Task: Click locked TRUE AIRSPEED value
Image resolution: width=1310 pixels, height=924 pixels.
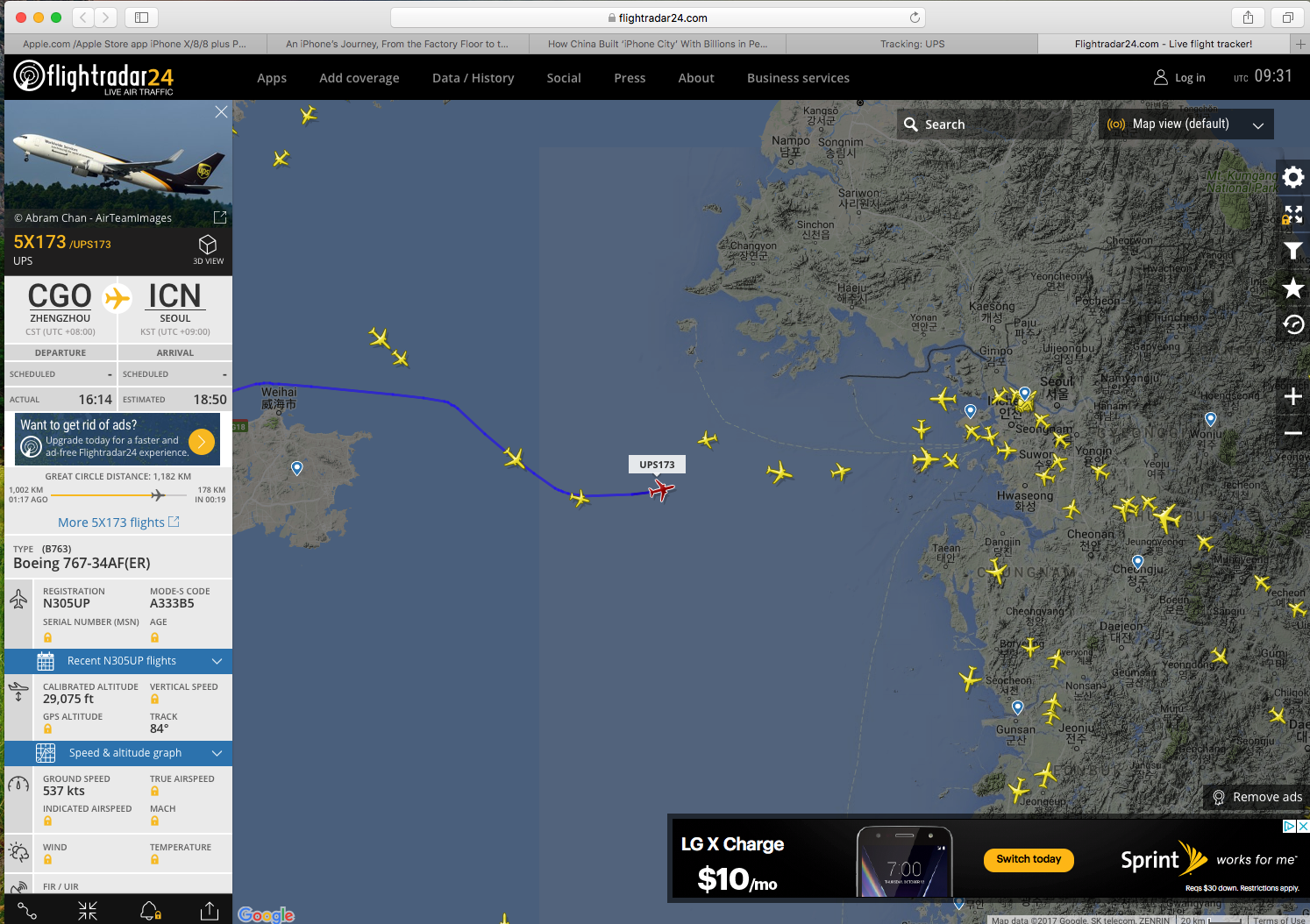Action: tap(154, 792)
